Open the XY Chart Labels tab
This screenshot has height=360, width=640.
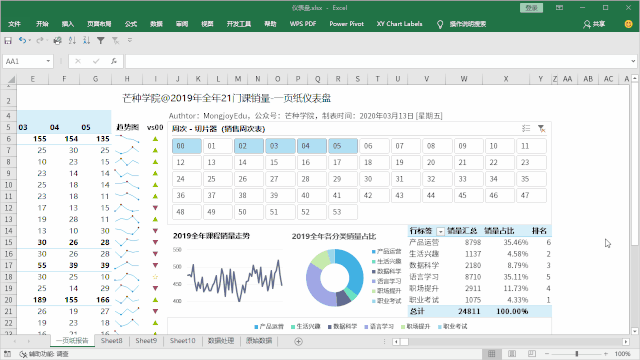(x=399, y=24)
